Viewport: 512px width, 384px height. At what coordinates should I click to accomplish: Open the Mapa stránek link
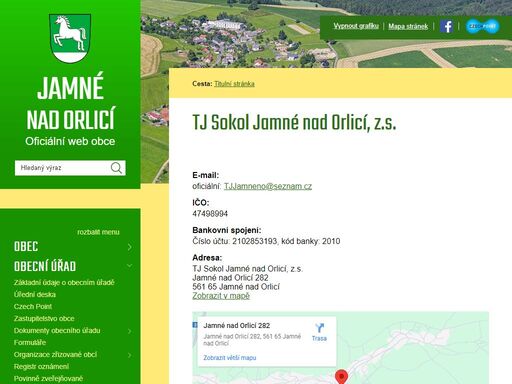(408, 26)
